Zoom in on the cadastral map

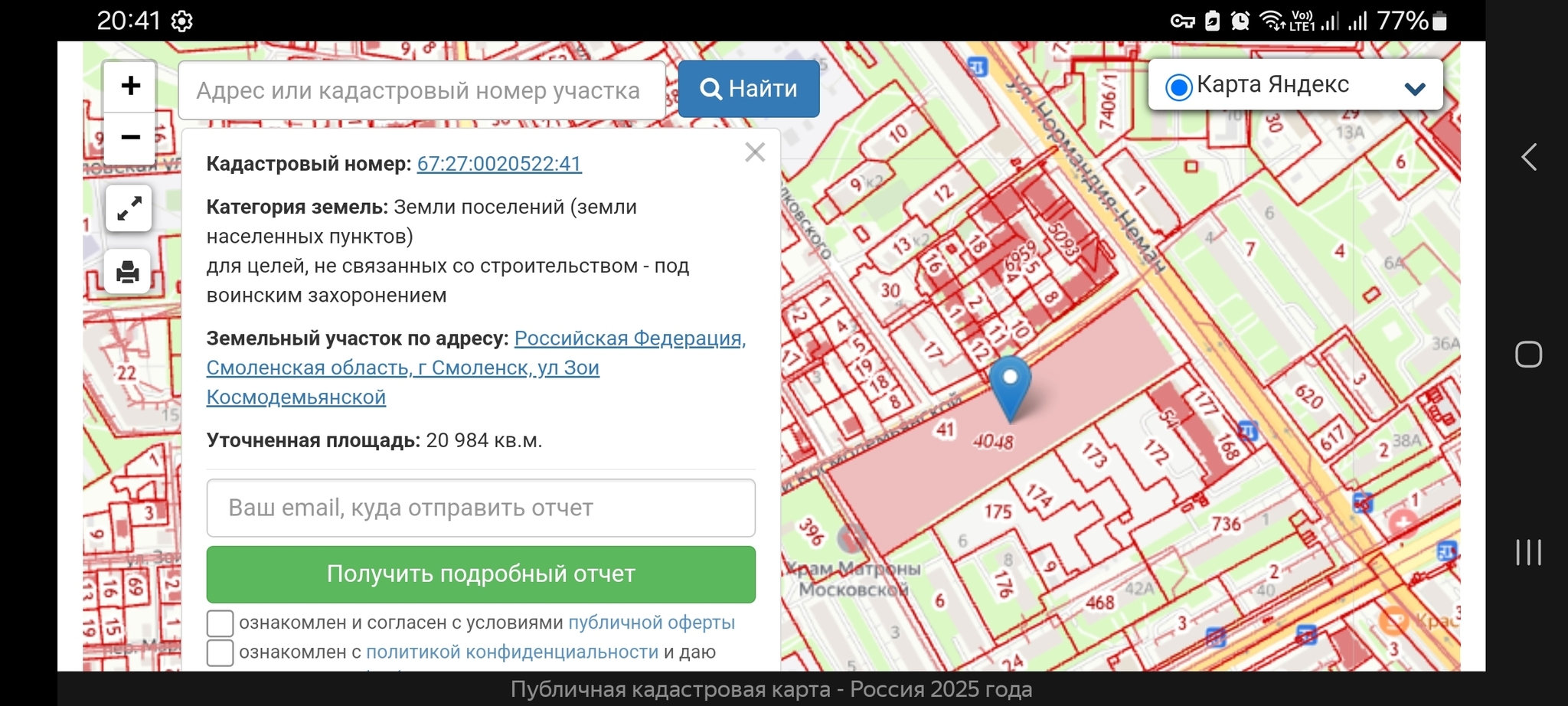tap(130, 86)
